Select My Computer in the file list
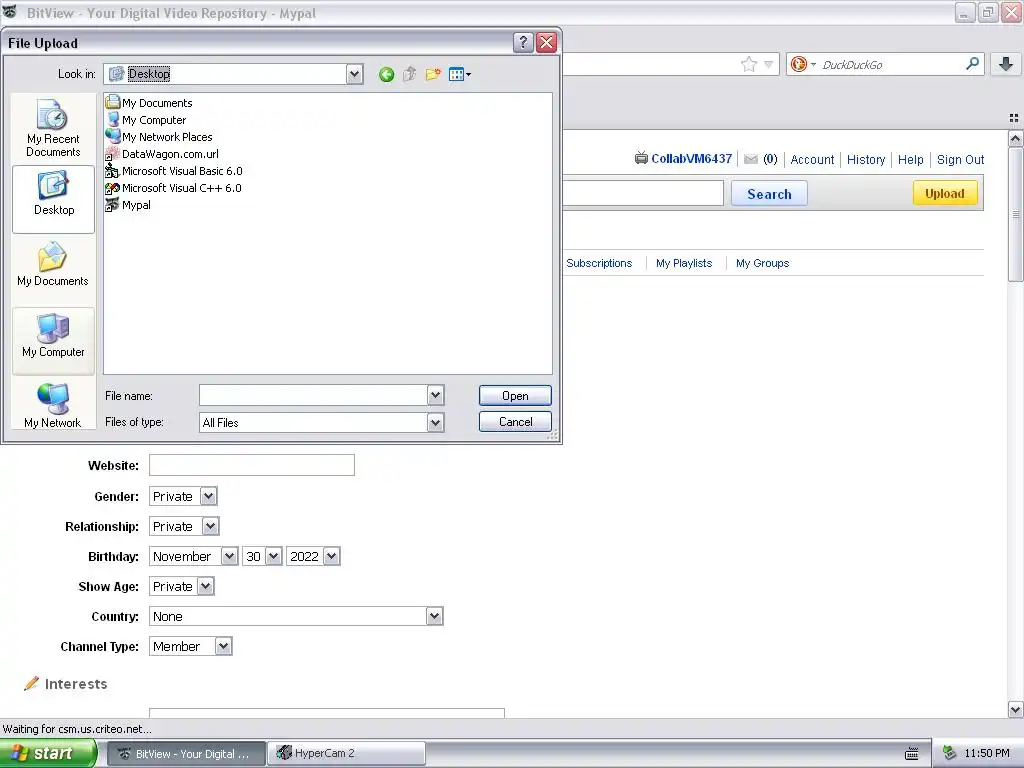1024x768 pixels. 146,120
